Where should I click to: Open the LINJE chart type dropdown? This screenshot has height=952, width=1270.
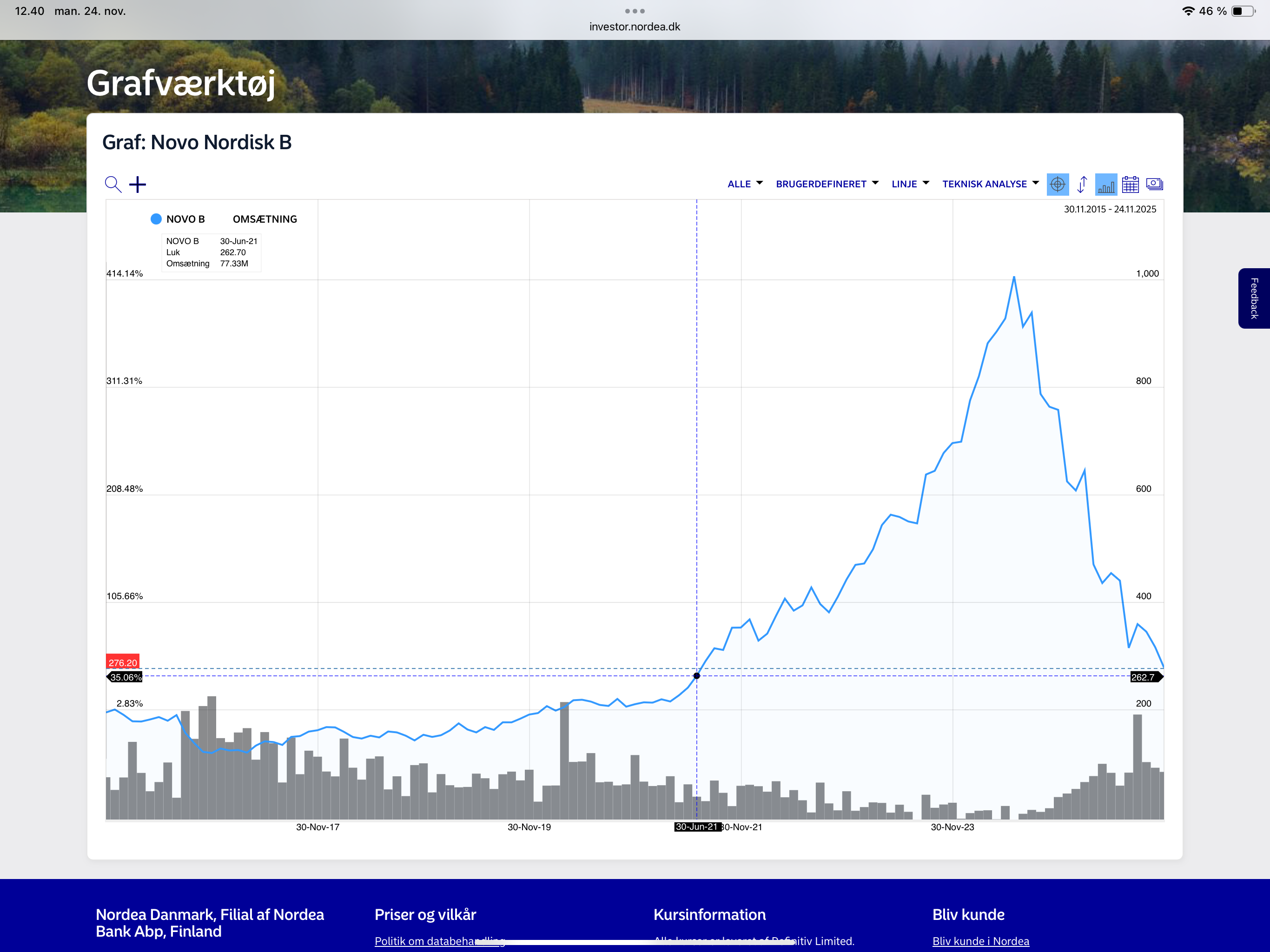click(911, 184)
